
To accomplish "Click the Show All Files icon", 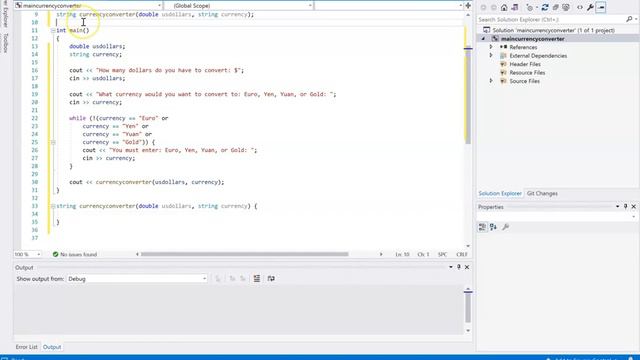I will [x=566, y=7].
